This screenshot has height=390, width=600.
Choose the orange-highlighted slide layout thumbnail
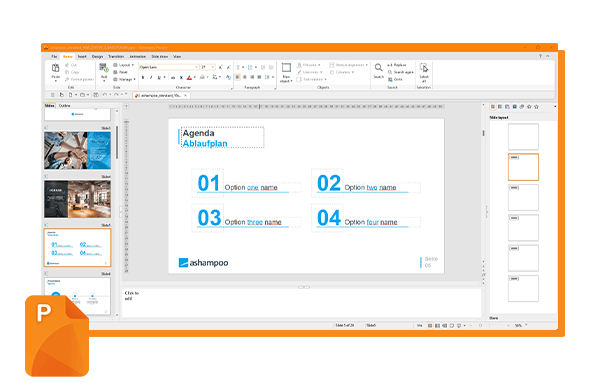(x=523, y=167)
